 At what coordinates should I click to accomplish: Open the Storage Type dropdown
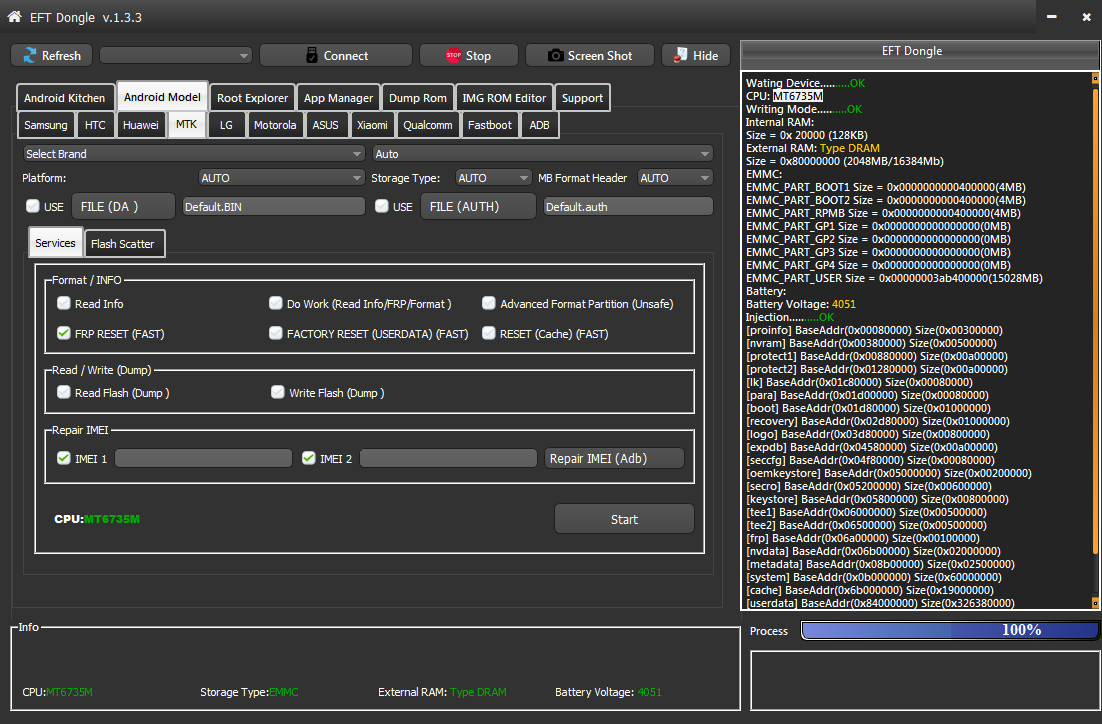(x=493, y=178)
